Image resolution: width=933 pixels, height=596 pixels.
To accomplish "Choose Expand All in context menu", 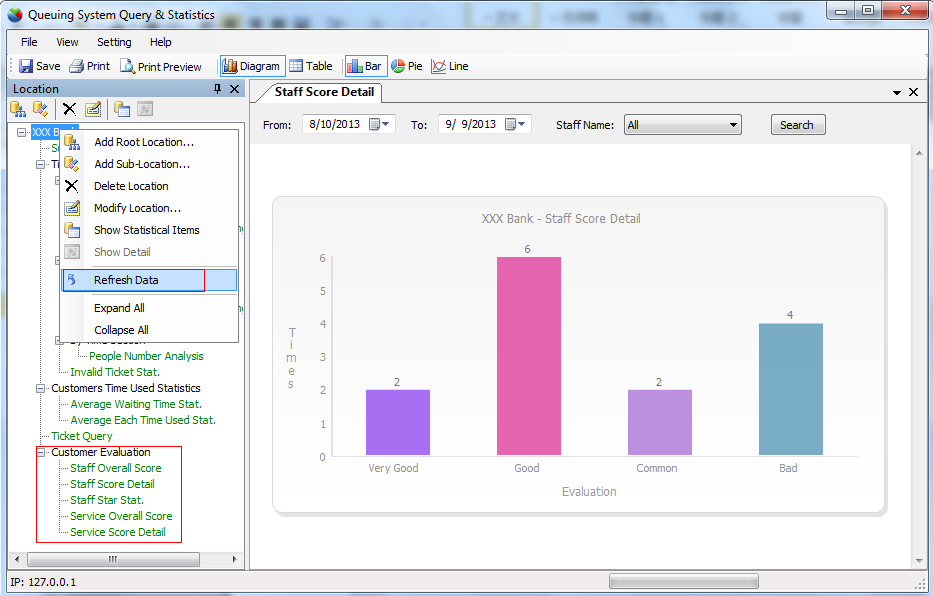I will tap(149, 308).
